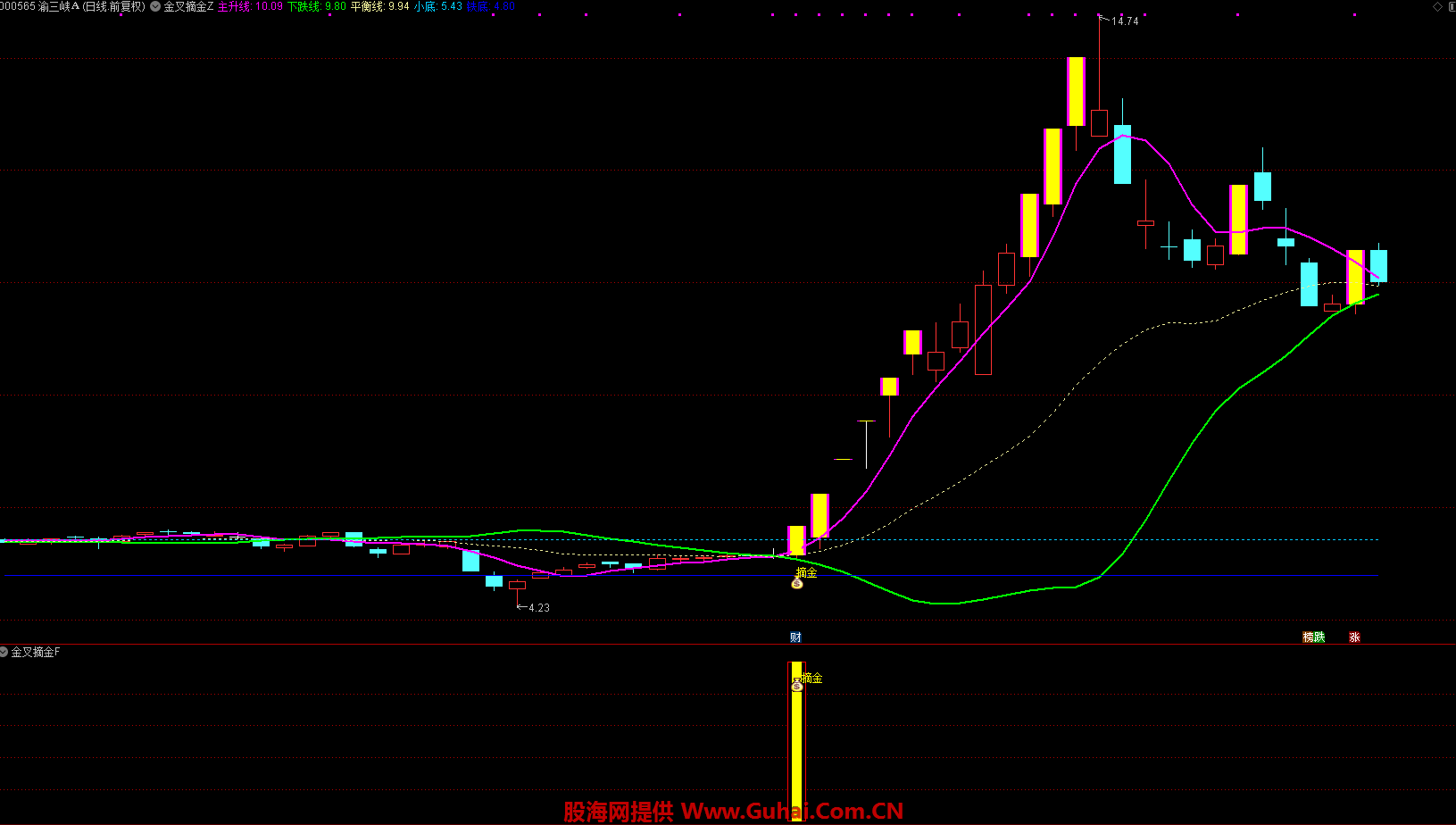
Task: Click the diamond icon at top right
Action: 1437,6
